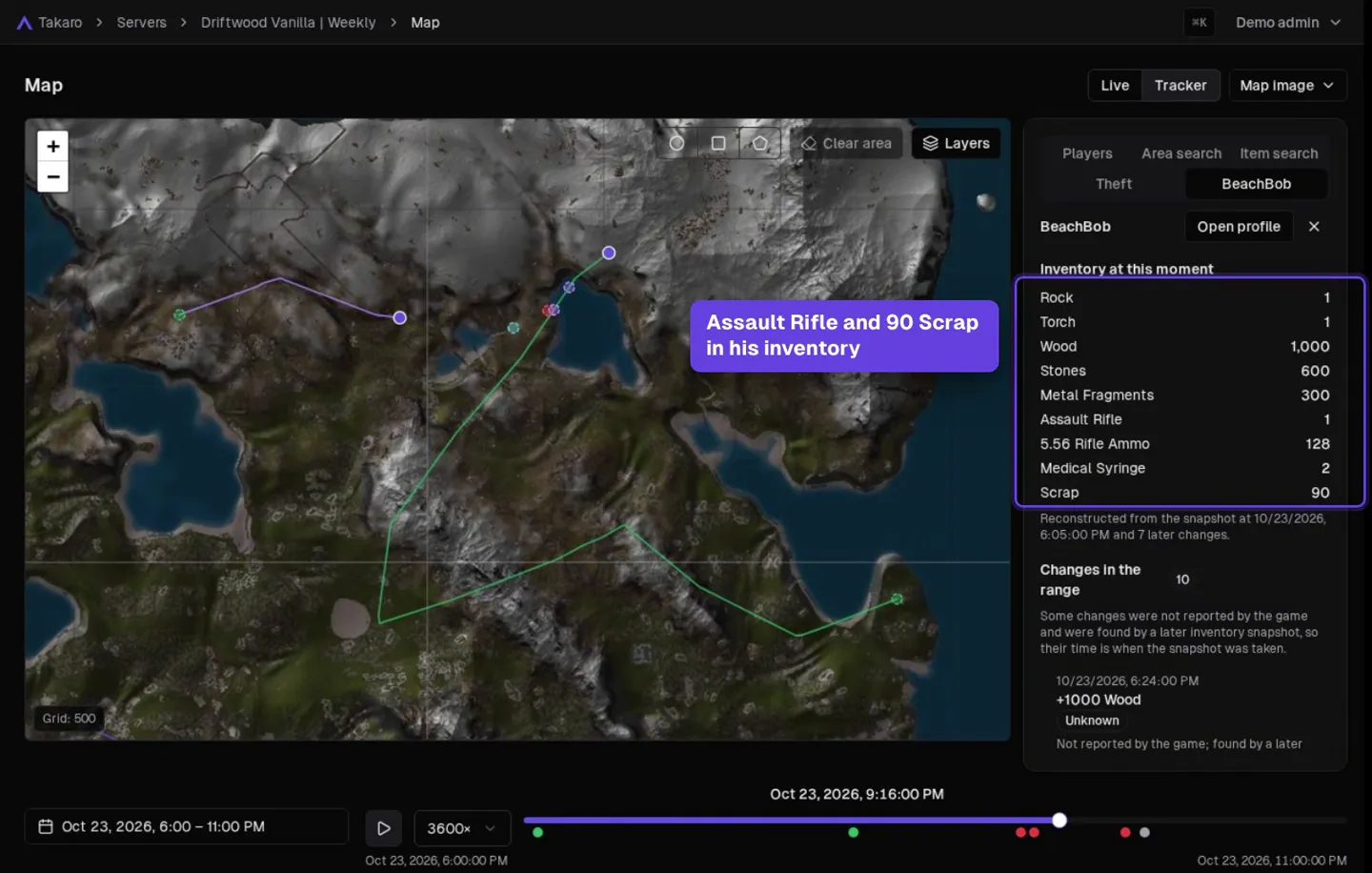Screen dimensions: 1372x873
Task: Expand the Map image dropdown
Action: point(1287,86)
